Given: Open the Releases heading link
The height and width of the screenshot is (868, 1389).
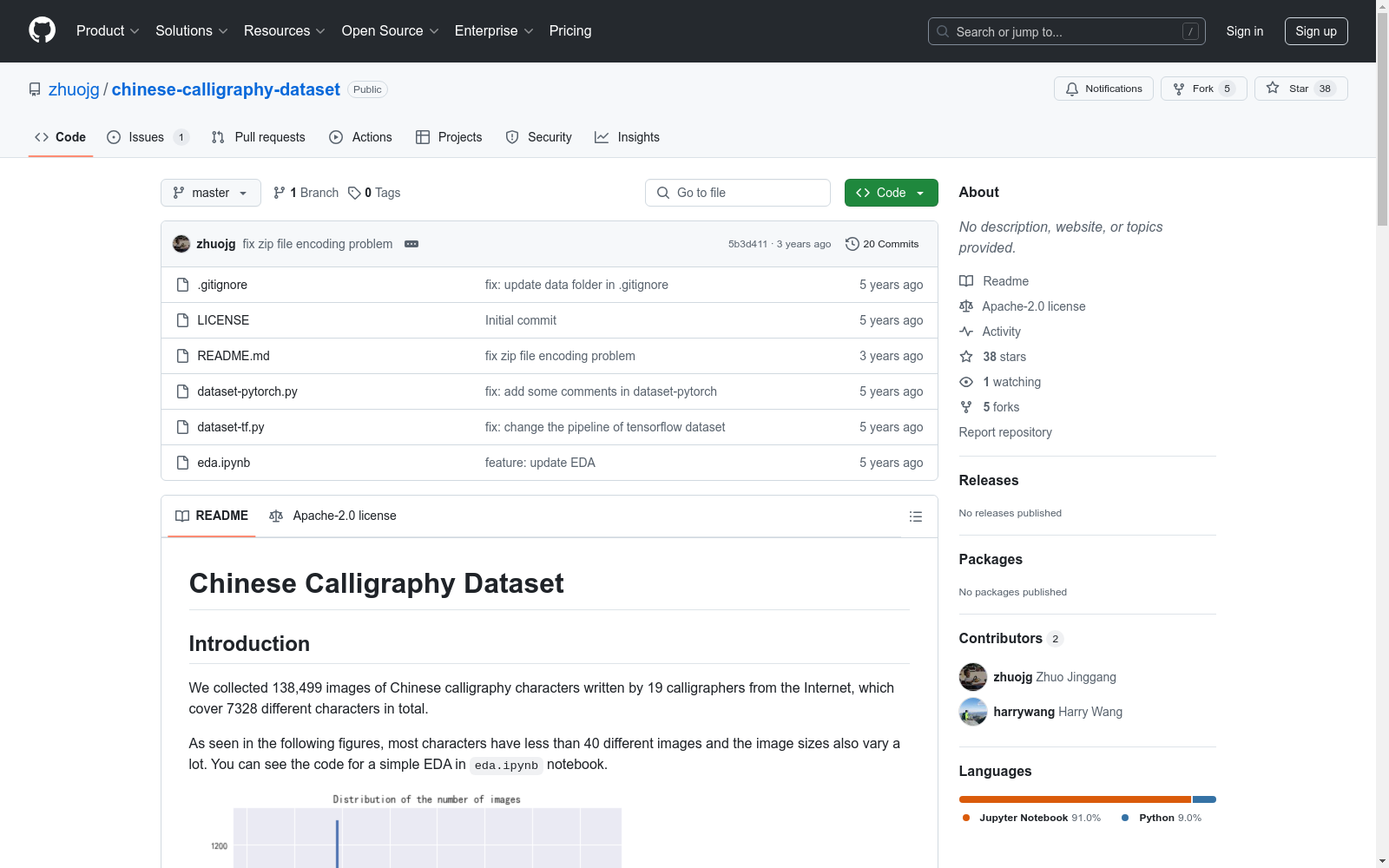Looking at the screenshot, I should [989, 480].
